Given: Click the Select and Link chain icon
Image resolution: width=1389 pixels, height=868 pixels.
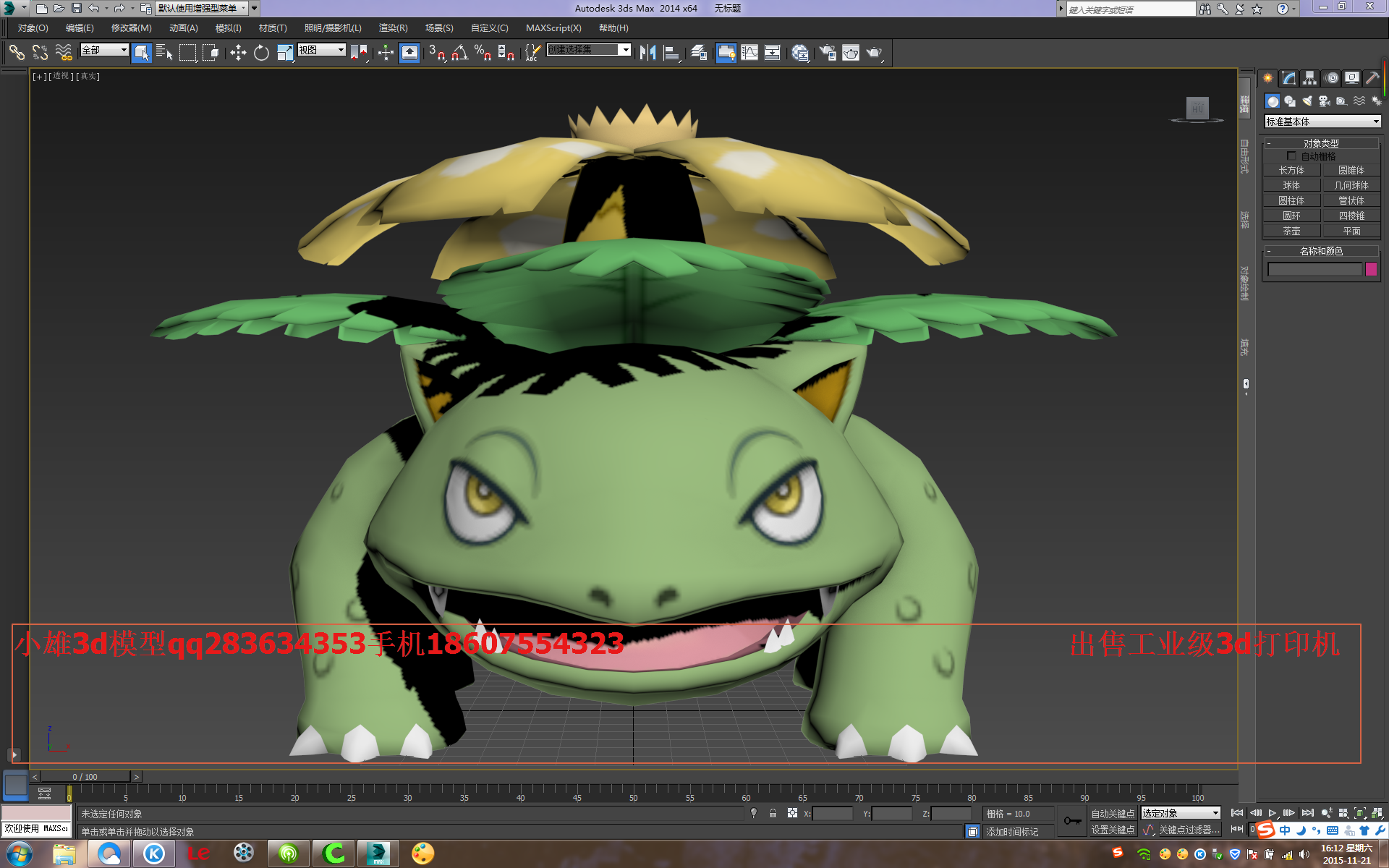Looking at the screenshot, I should (17, 52).
